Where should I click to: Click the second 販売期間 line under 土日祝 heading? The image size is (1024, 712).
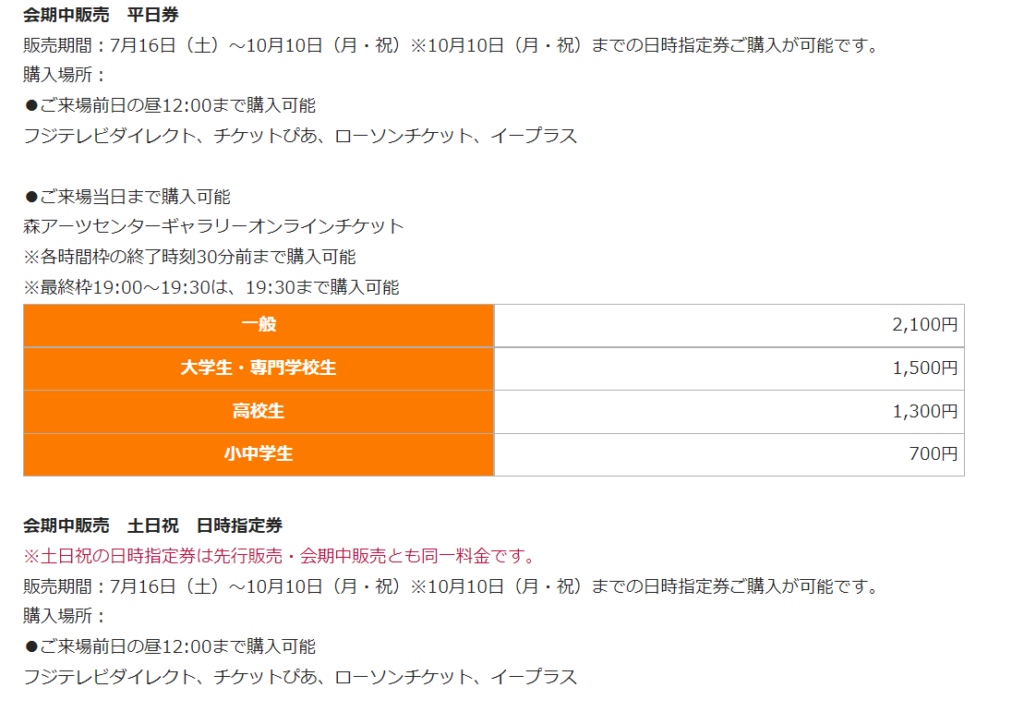[x=451, y=587]
